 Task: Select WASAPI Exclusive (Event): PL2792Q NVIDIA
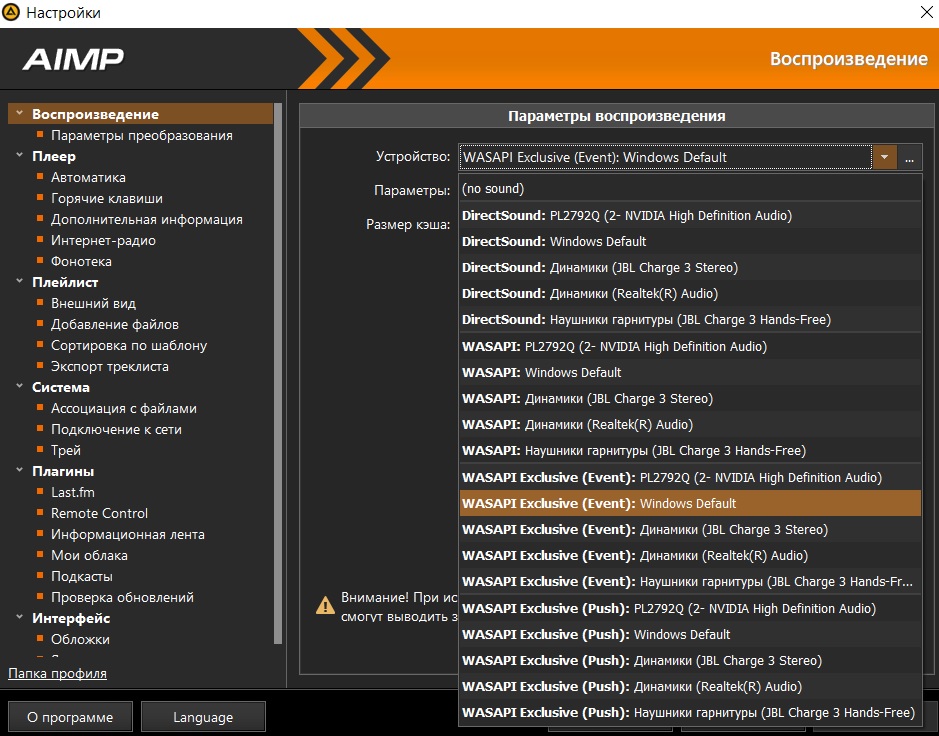tap(690, 478)
